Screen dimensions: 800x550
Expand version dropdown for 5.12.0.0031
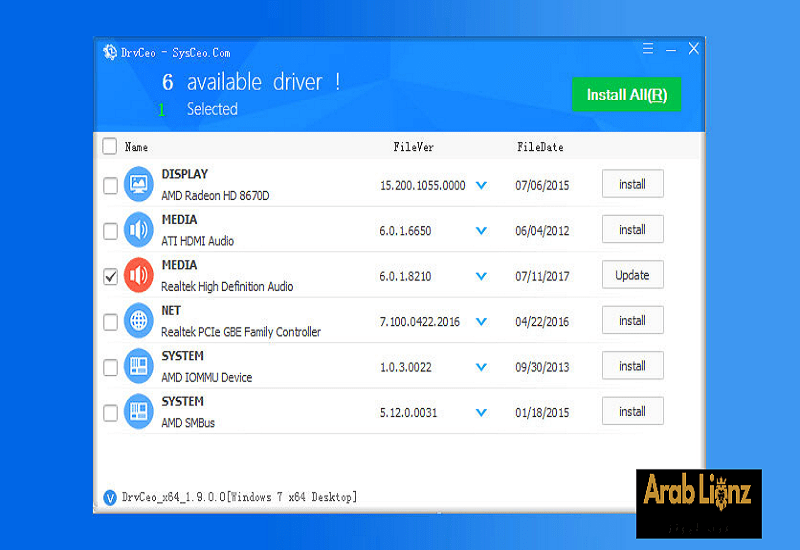(x=481, y=412)
